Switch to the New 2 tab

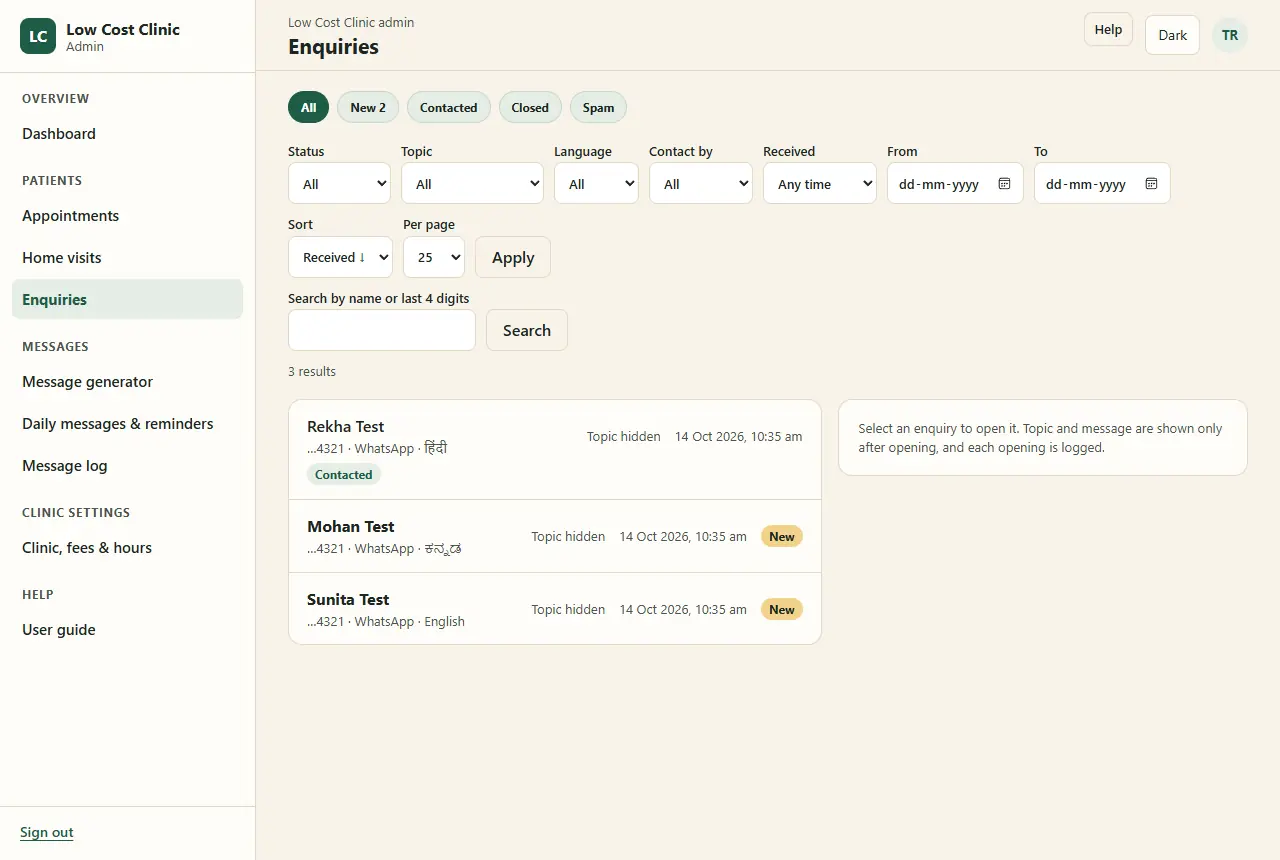coord(368,107)
